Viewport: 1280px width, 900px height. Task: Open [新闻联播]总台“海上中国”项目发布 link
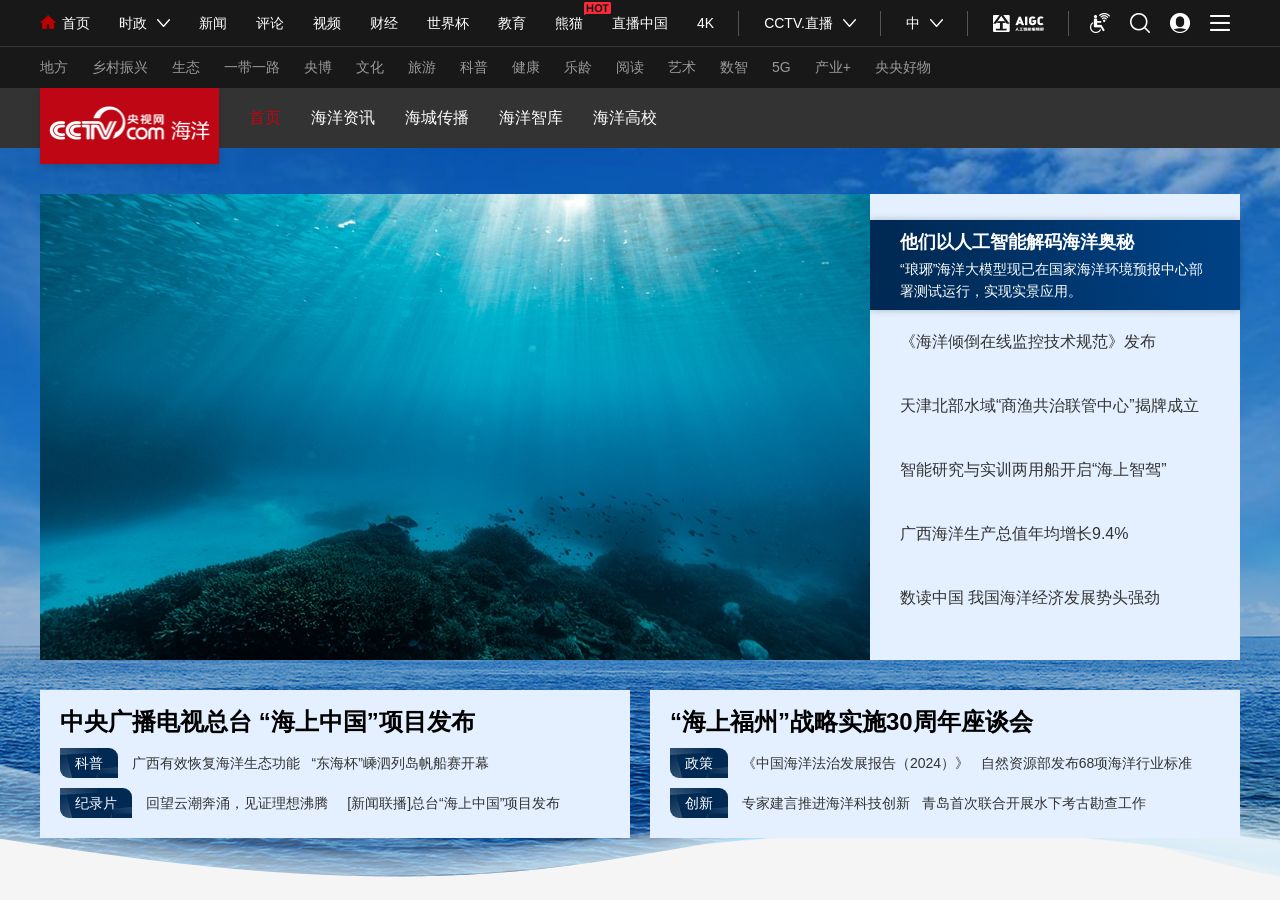[453, 803]
